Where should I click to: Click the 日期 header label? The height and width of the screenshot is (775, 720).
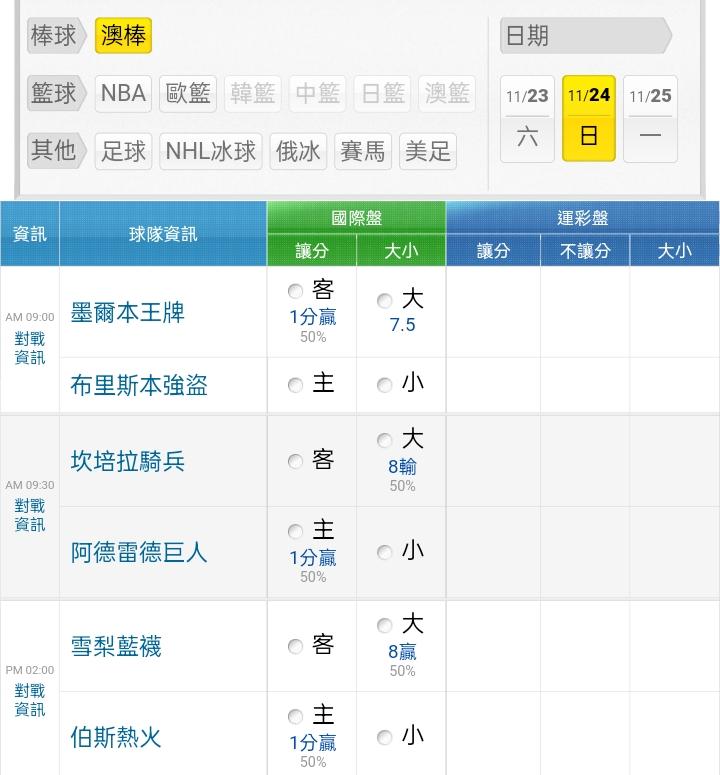[x=586, y=36]
